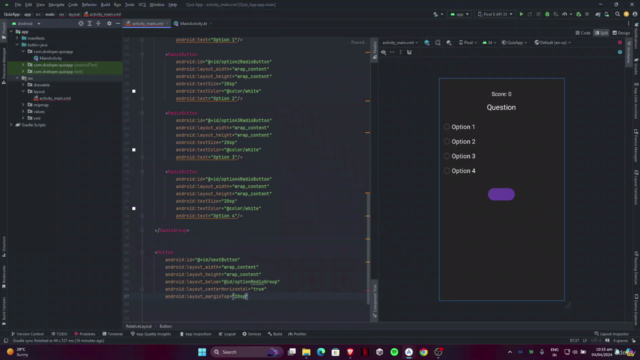Image resolution: width=640 pixels, height=360 pixels.
Task: Open the Version Control tool window
Action: (x=28, y=334)
